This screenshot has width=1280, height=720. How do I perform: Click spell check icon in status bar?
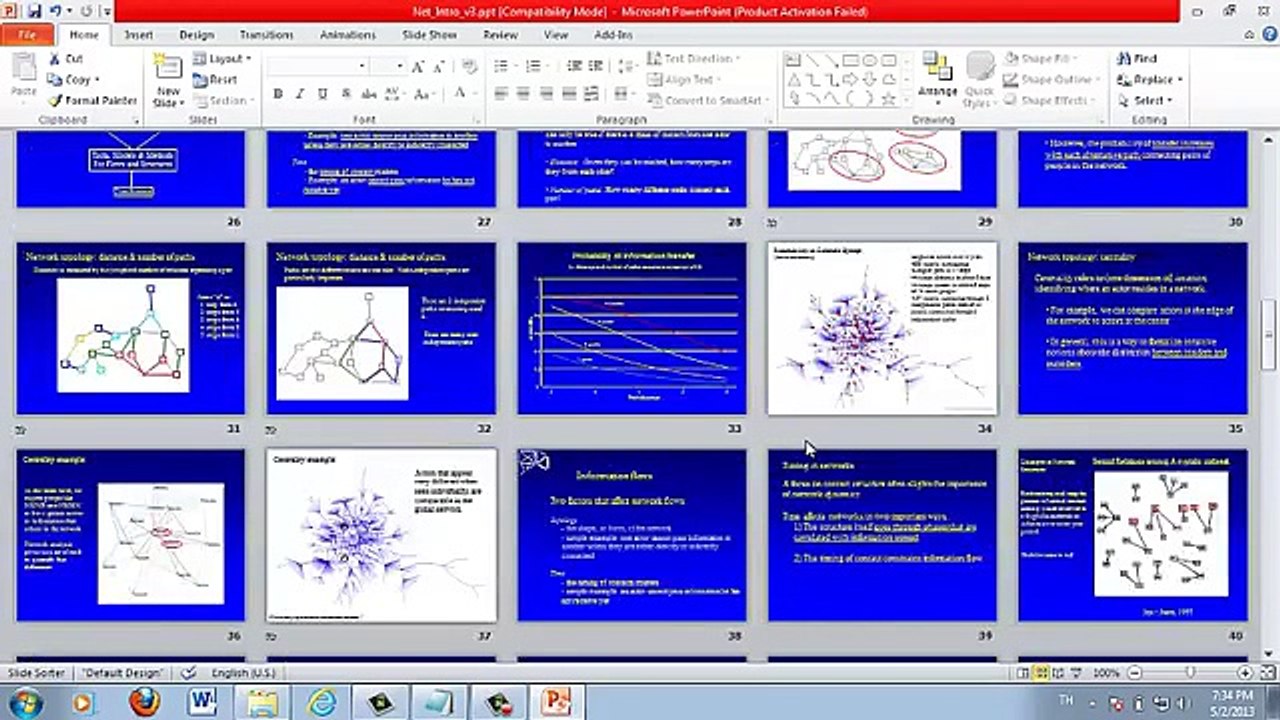[188, 673]
